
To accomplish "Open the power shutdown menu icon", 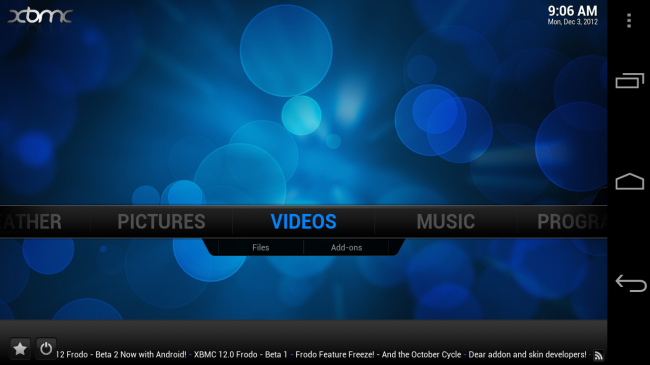I will point(46,348).
